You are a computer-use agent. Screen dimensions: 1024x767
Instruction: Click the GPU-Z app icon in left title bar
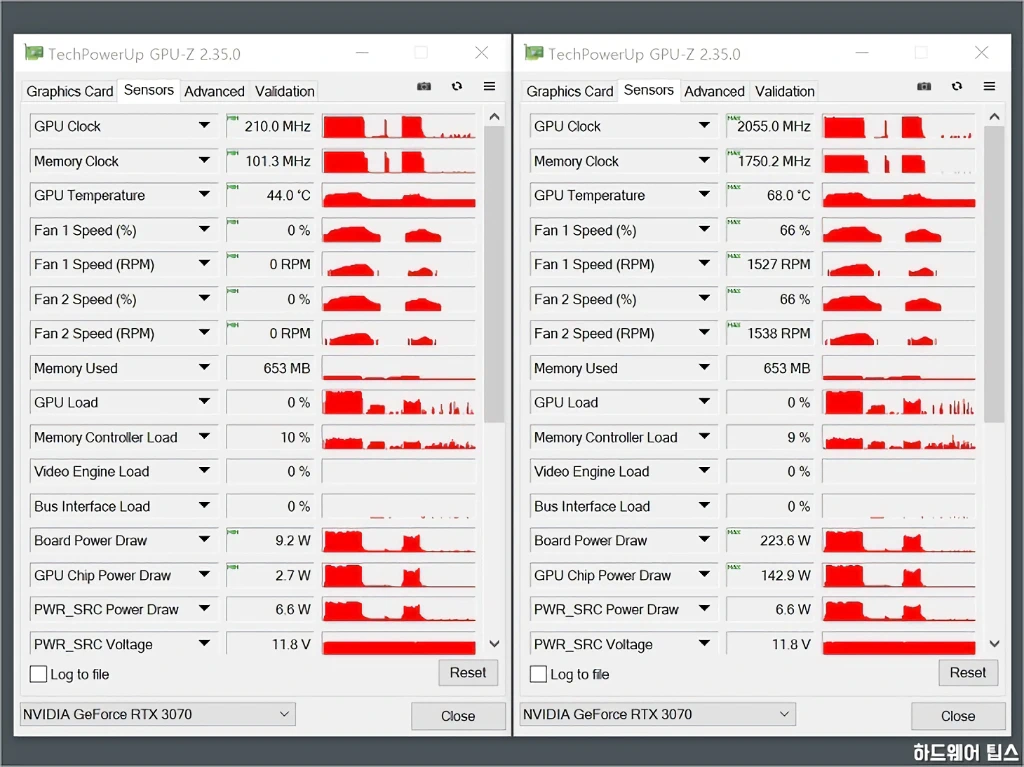(x=33, y=52)
